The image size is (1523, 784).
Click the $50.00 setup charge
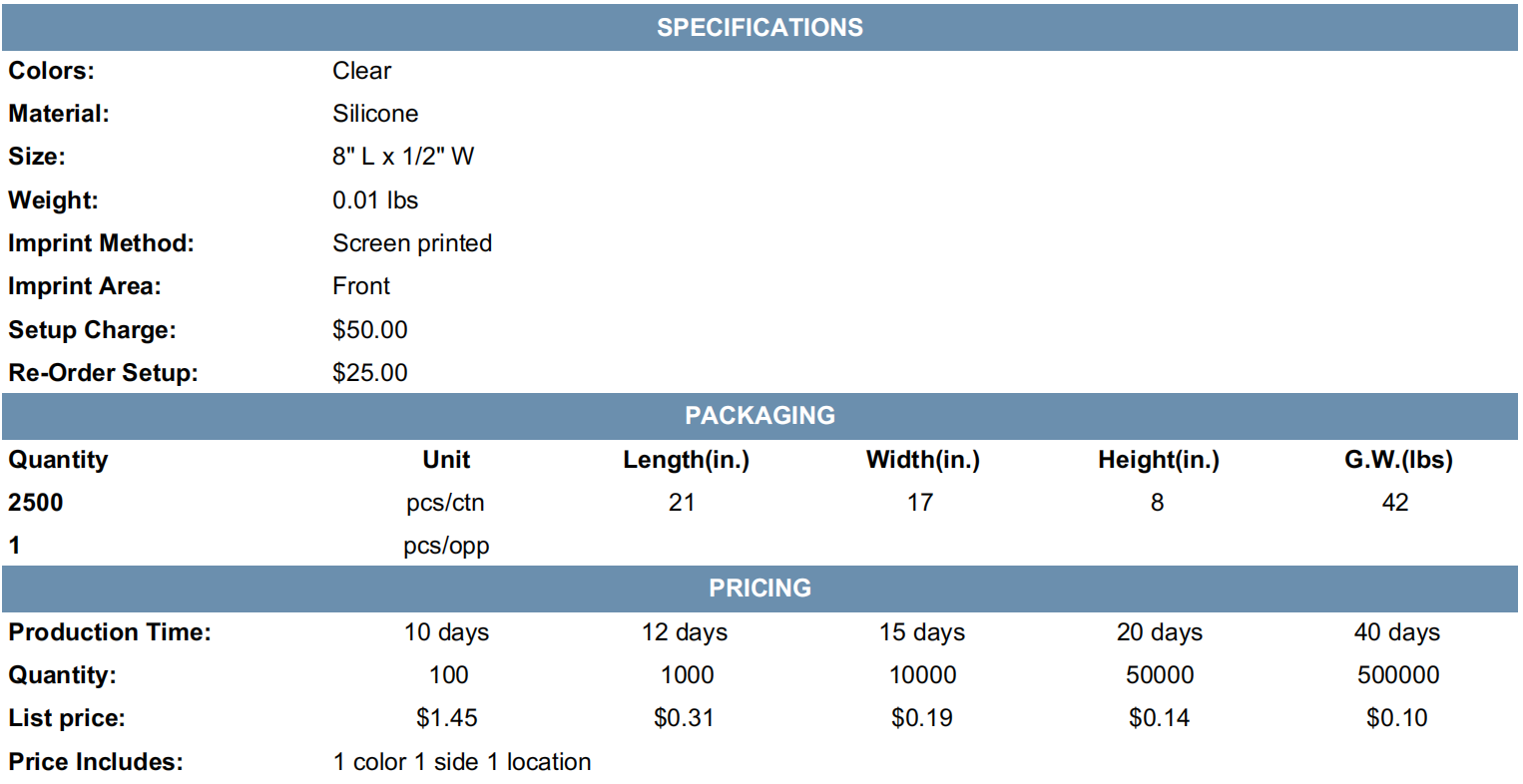coord(370,330)
